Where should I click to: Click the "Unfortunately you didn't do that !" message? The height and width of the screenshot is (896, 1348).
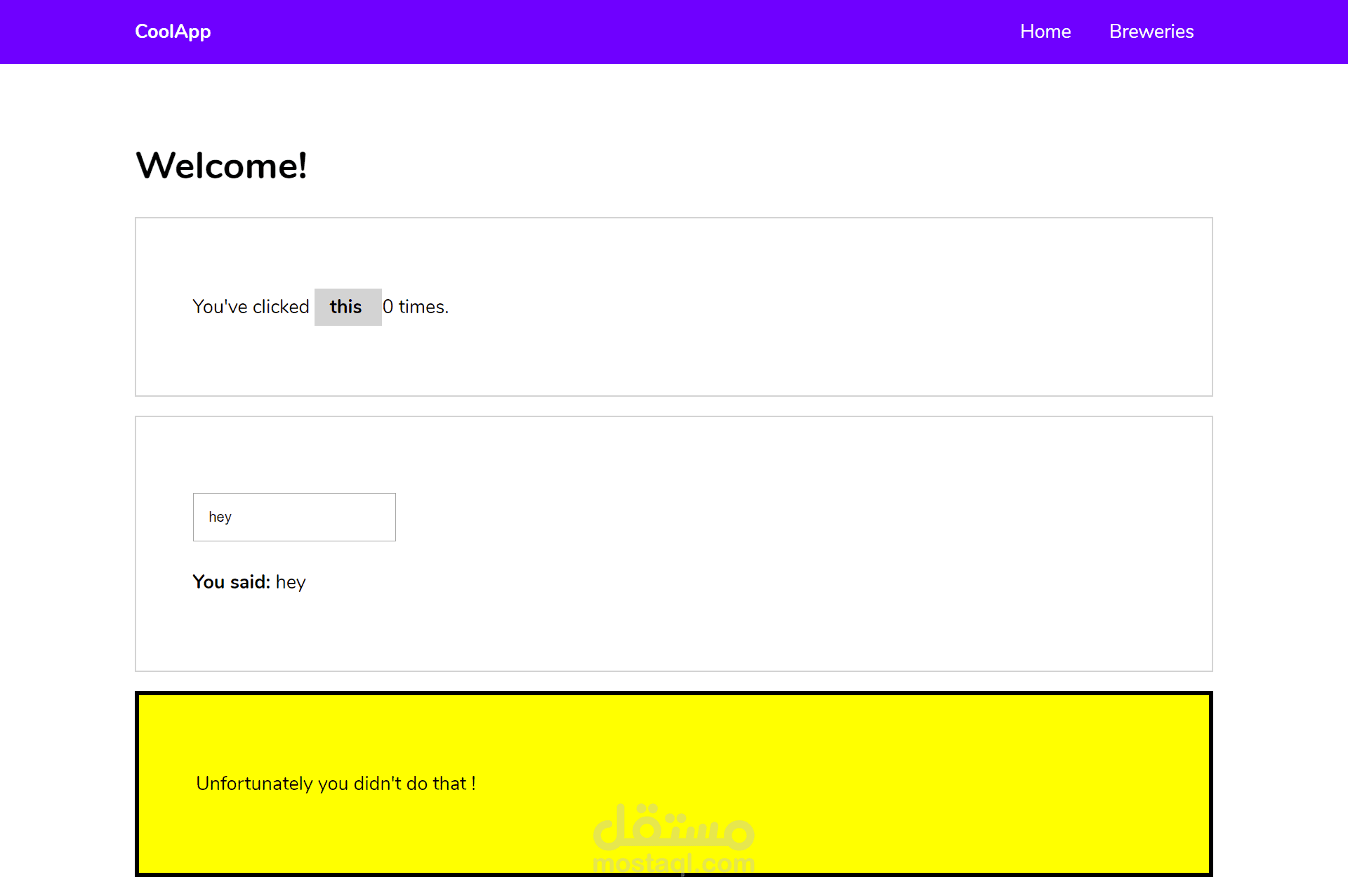click(336, 784)
